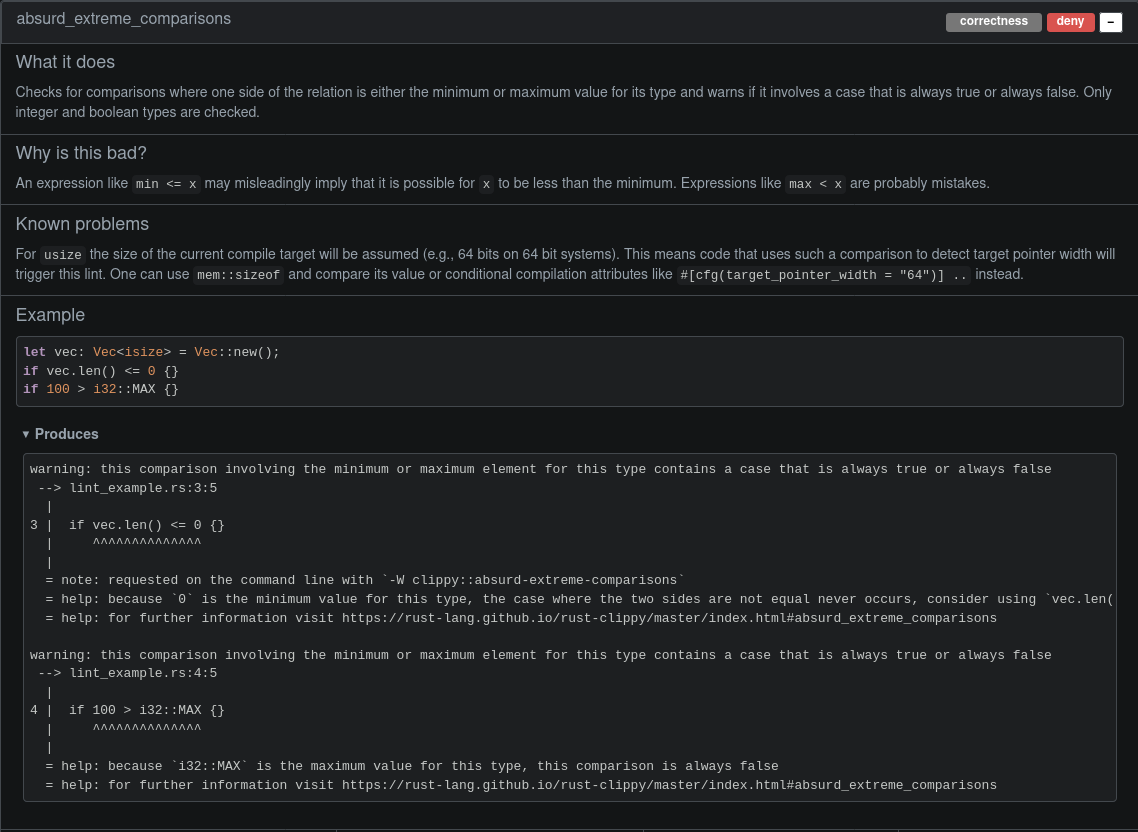Screen dimensions: 1138x832
Task: Click the Produces disclosure triangle
Action: point(25,434)
